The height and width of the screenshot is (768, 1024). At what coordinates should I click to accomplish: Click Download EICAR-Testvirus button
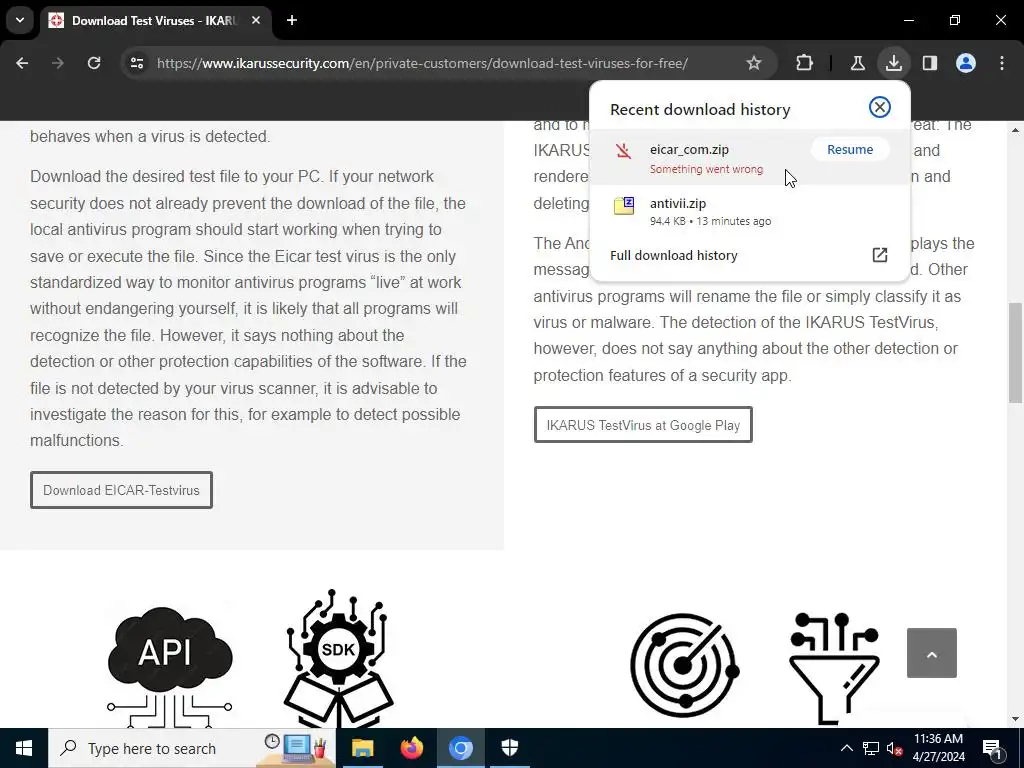pos(121,490)
